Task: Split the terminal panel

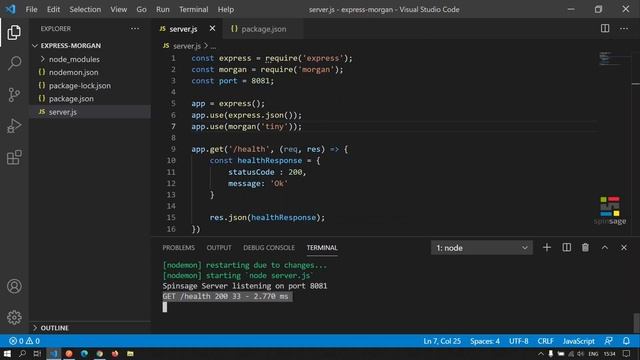Action: [567, 248]
